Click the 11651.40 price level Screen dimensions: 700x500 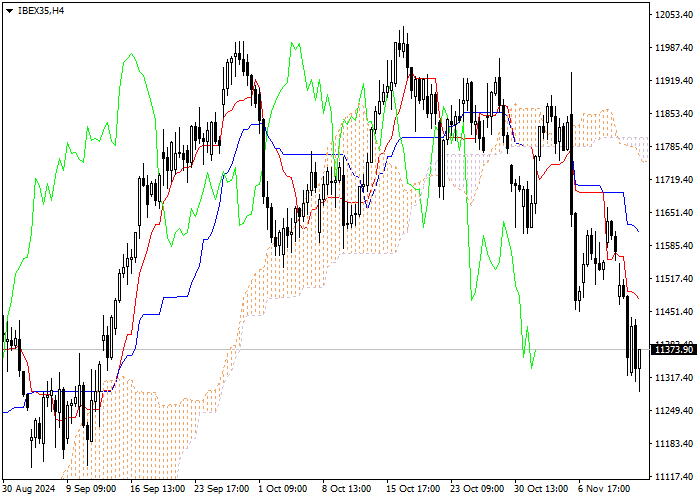click(674, 213)
